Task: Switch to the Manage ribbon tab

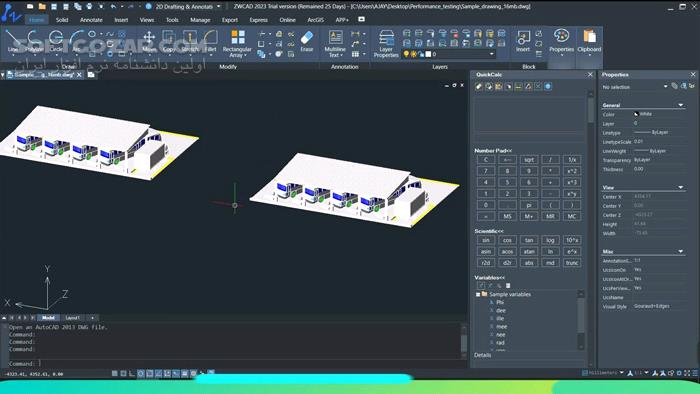Action: coord(200,20)
